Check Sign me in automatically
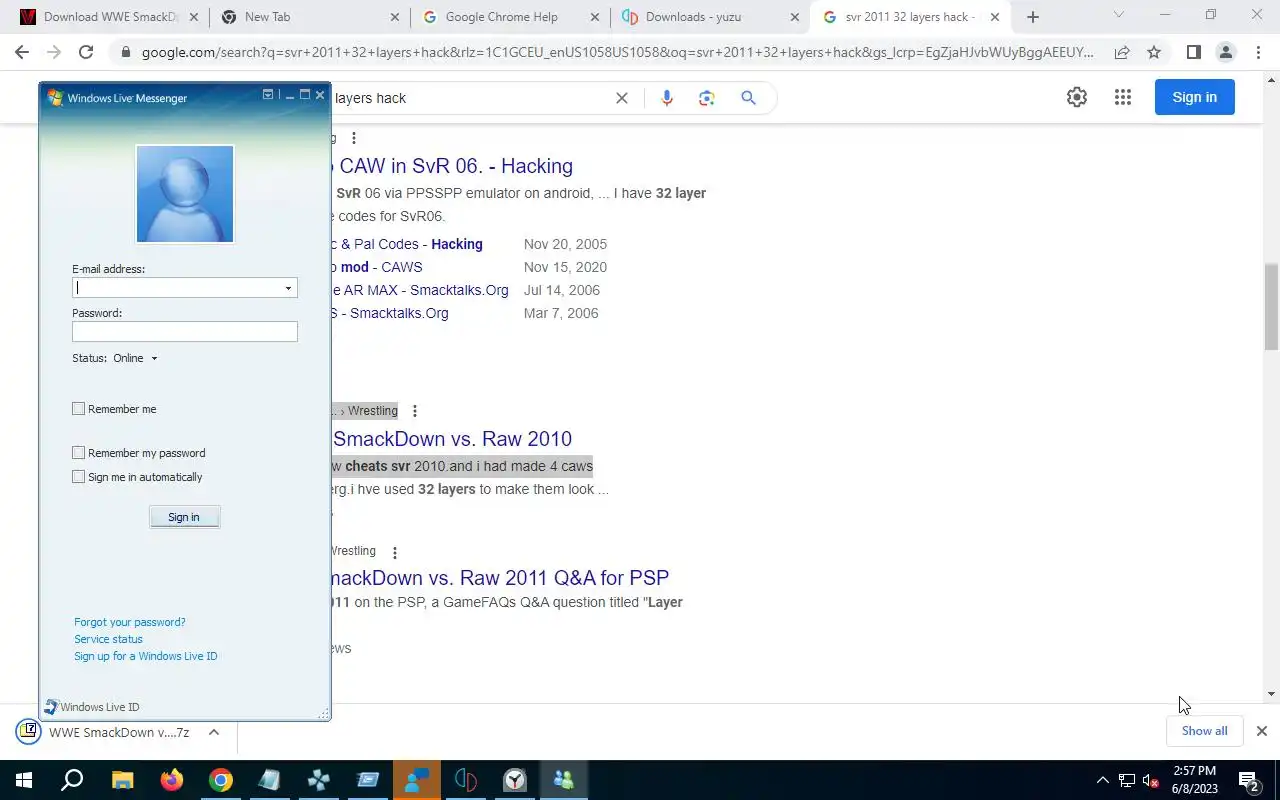The width and height of the screenshot is (1280, 800). [x=78, y=477]
